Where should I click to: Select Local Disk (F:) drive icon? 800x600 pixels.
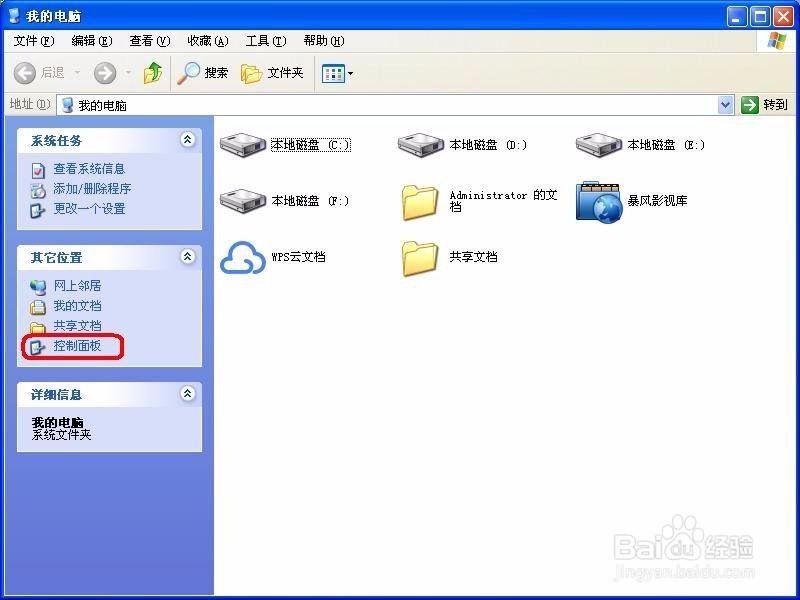(x=243, y=201)
